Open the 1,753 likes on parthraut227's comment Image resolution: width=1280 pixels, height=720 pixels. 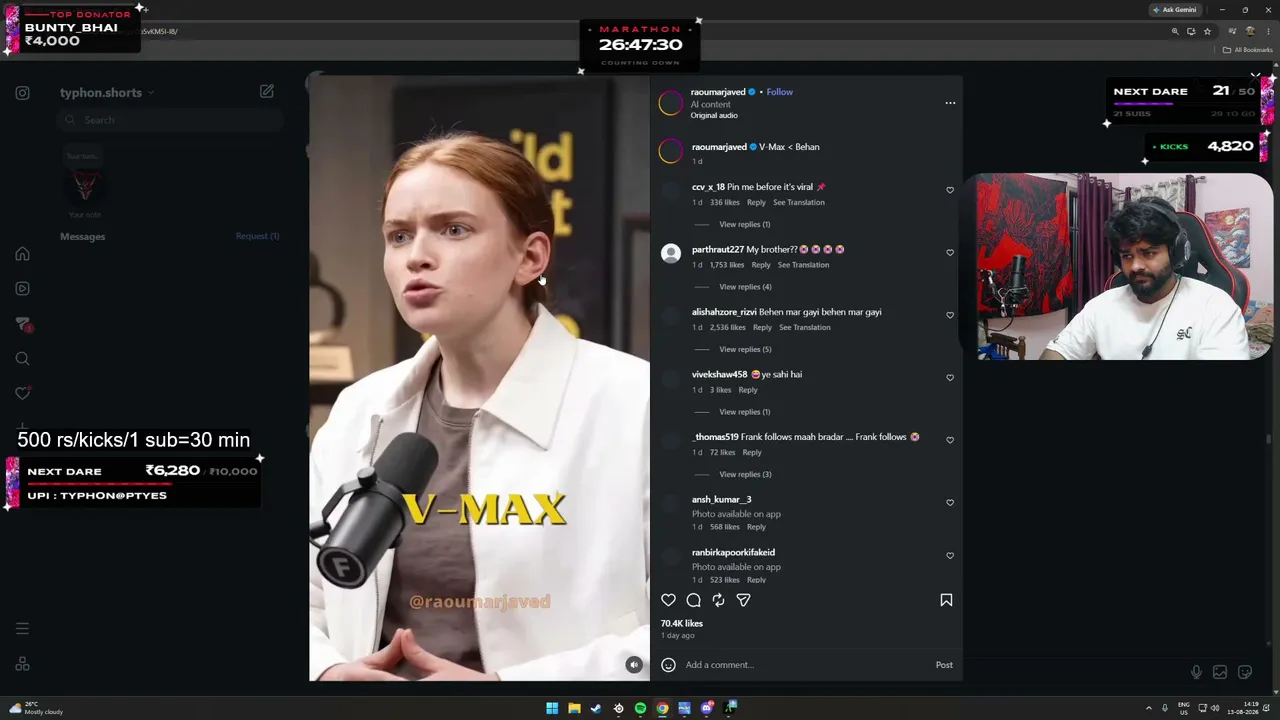point(727,265)
